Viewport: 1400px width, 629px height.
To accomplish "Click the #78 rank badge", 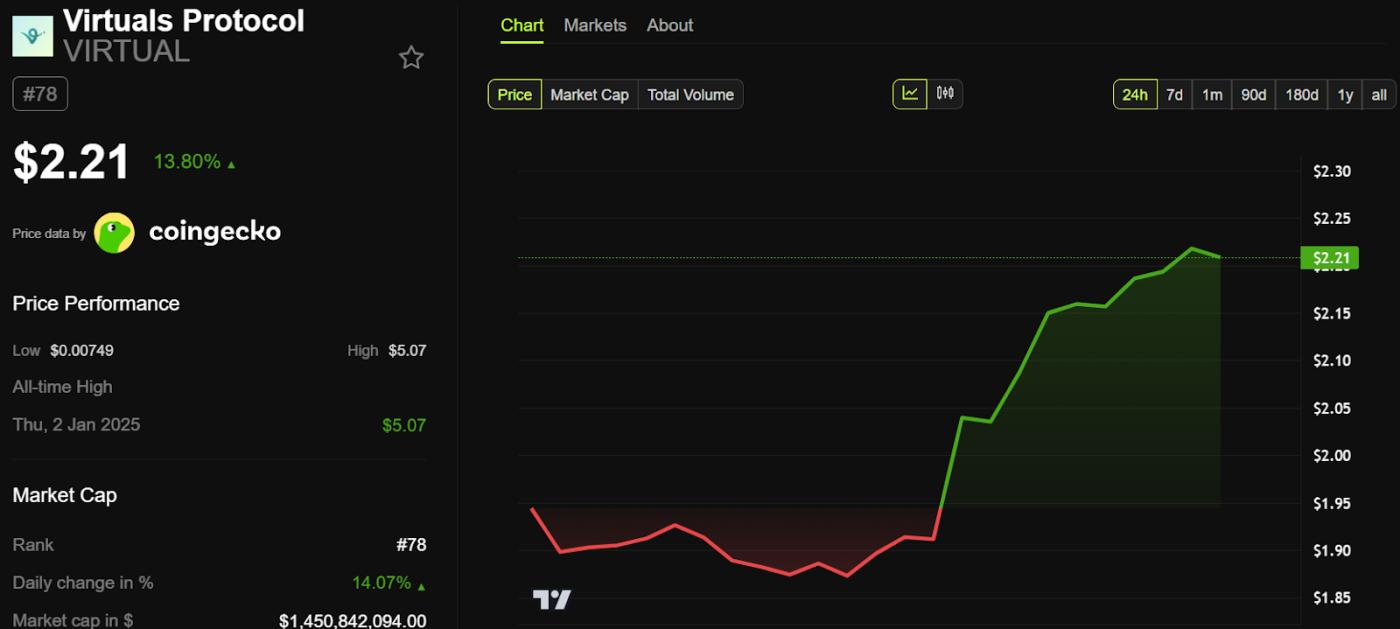I will (x=39, y=93).
